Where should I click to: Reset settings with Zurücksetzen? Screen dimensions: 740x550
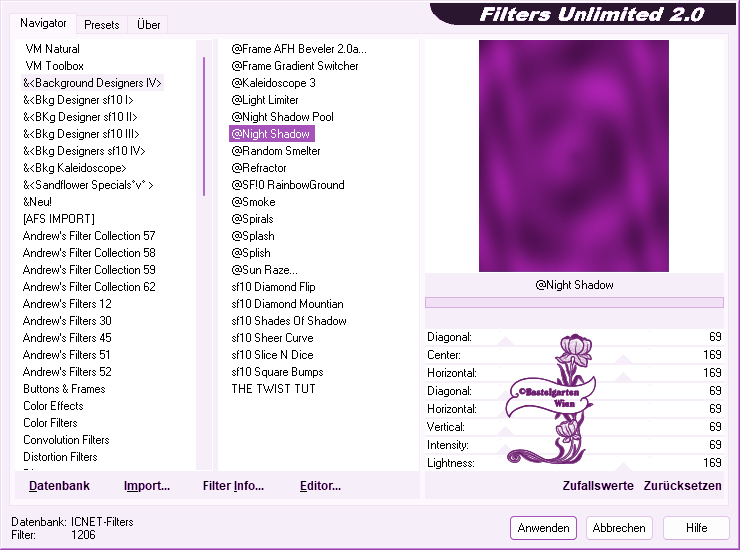tap(682, 486)
